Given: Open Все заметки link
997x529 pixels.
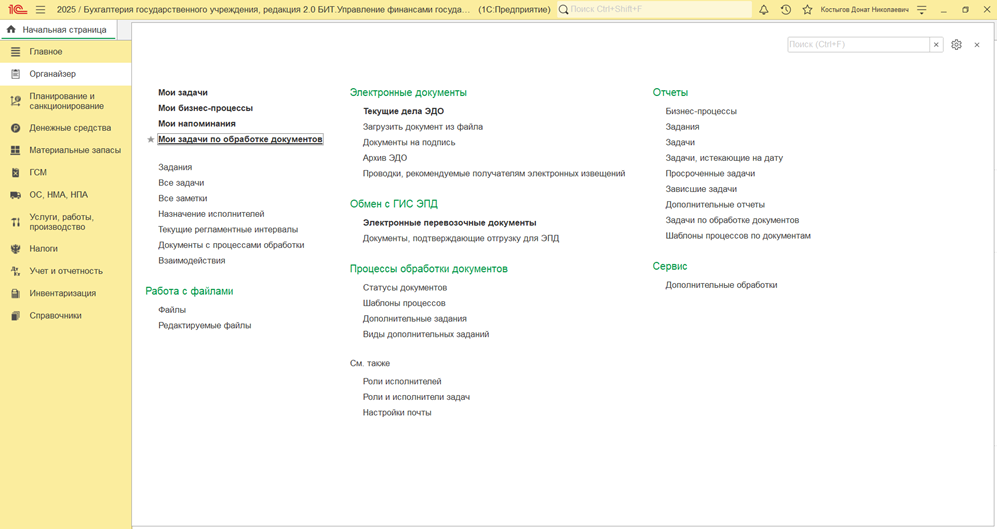Looking at the screenshot, I should click(x=182, y=198).
